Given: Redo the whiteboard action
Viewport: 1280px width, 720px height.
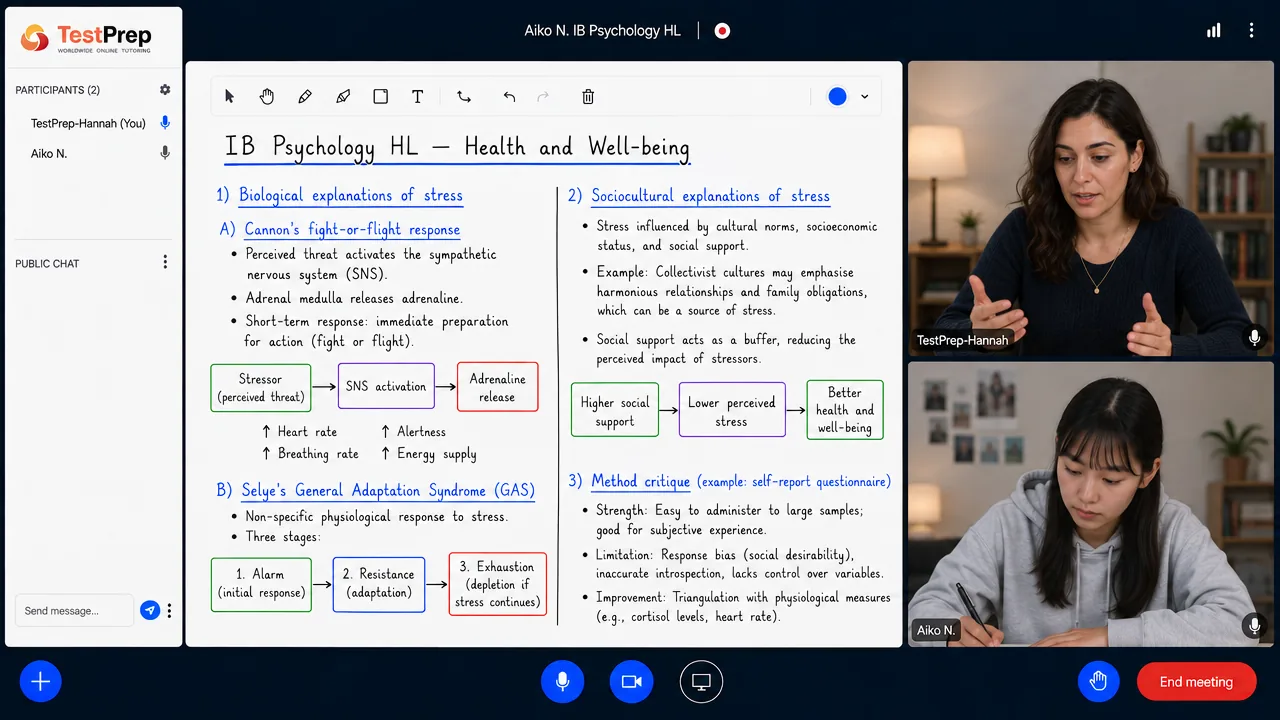Looking at the screenshot, I should coord(544,97).
